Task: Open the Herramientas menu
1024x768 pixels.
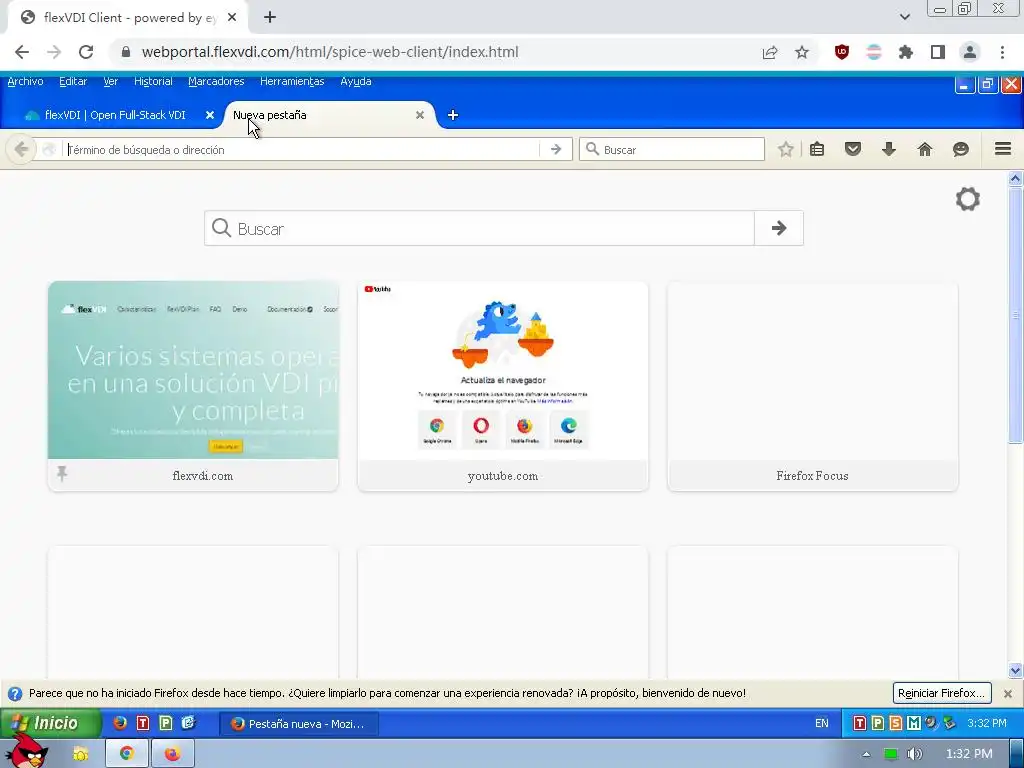Action: [292, 82]
